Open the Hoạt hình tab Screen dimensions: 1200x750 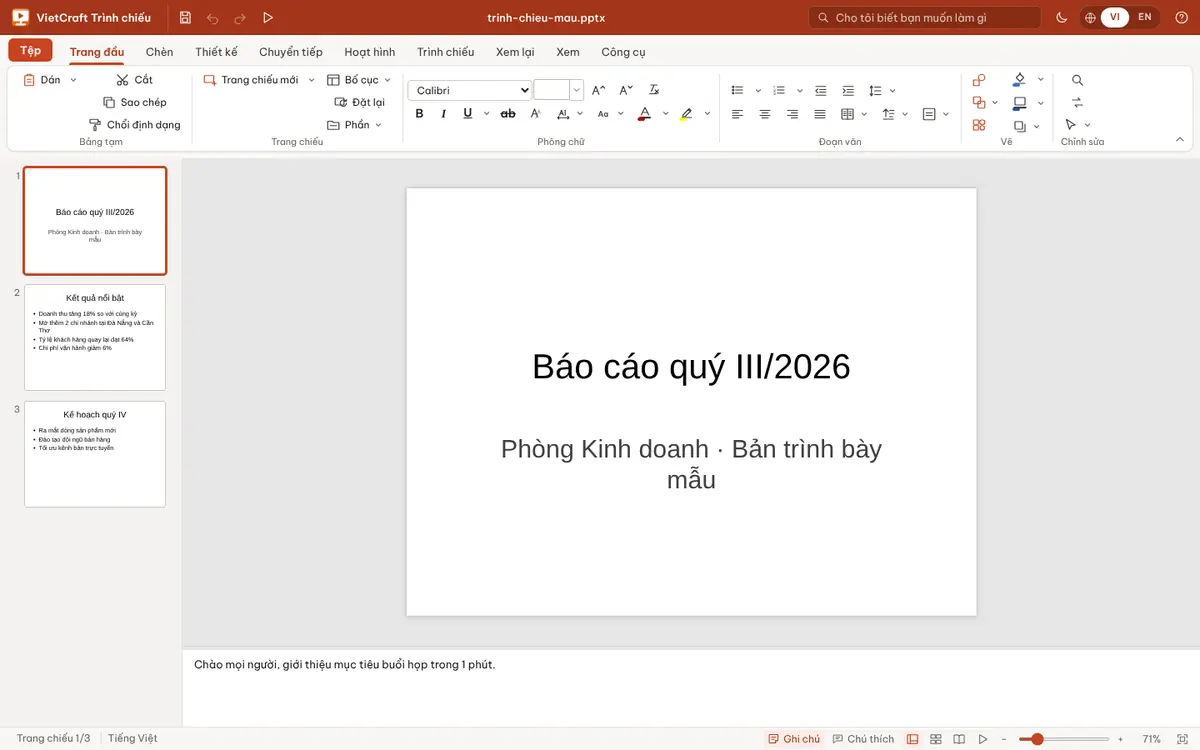point(370,52)
